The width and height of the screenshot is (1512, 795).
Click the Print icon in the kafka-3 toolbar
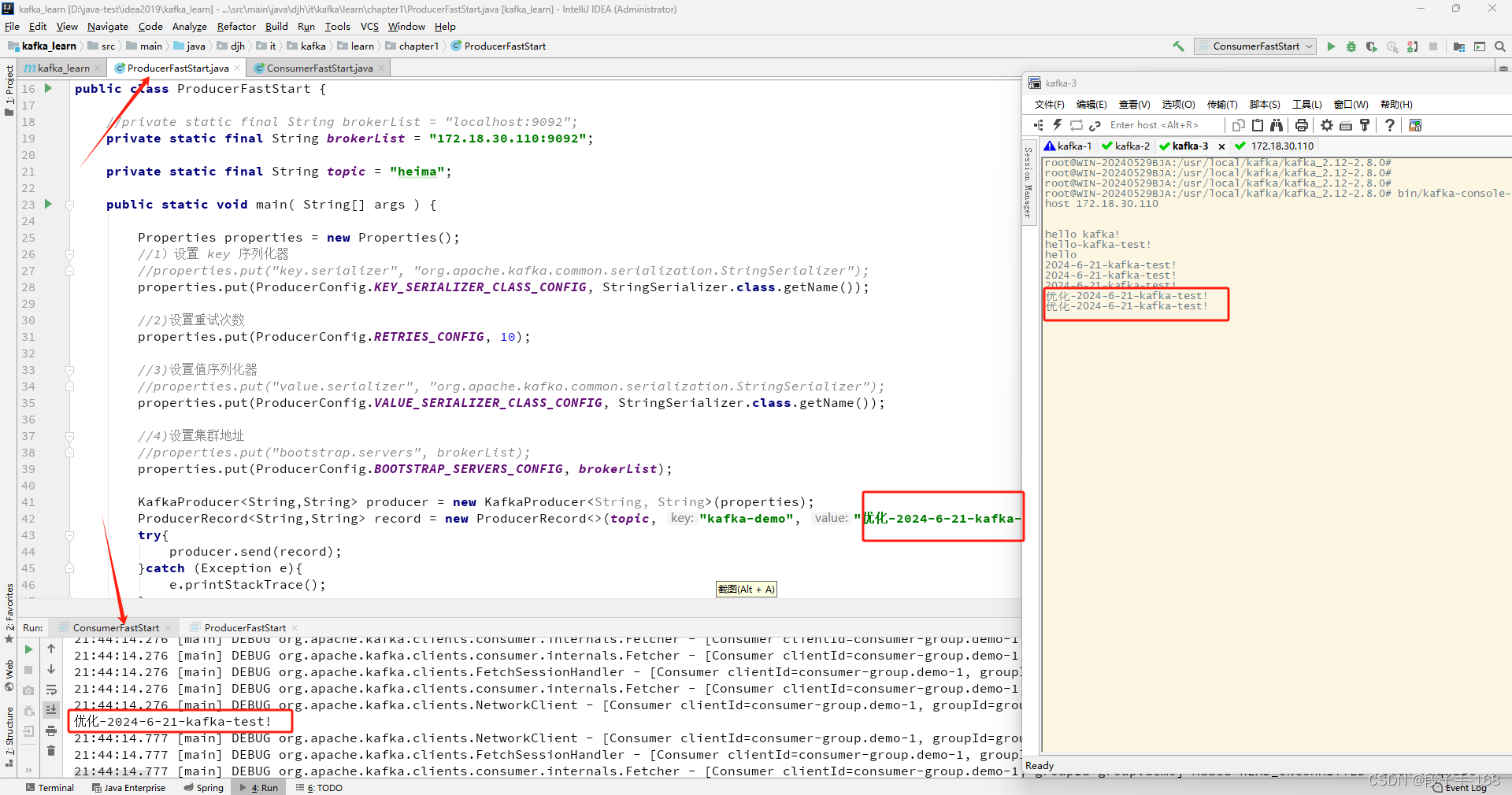click(1302, 125)
